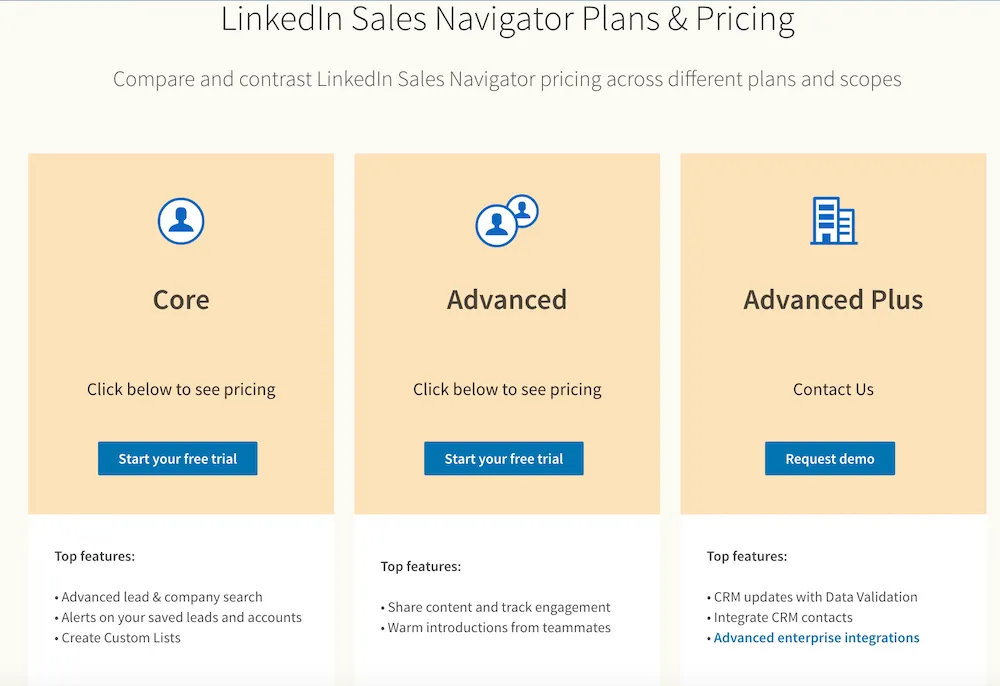Select the two-person icon for Advanced plan
Image resolution: width=1000 pixels, height=686 pixels.
click(505, 220)
